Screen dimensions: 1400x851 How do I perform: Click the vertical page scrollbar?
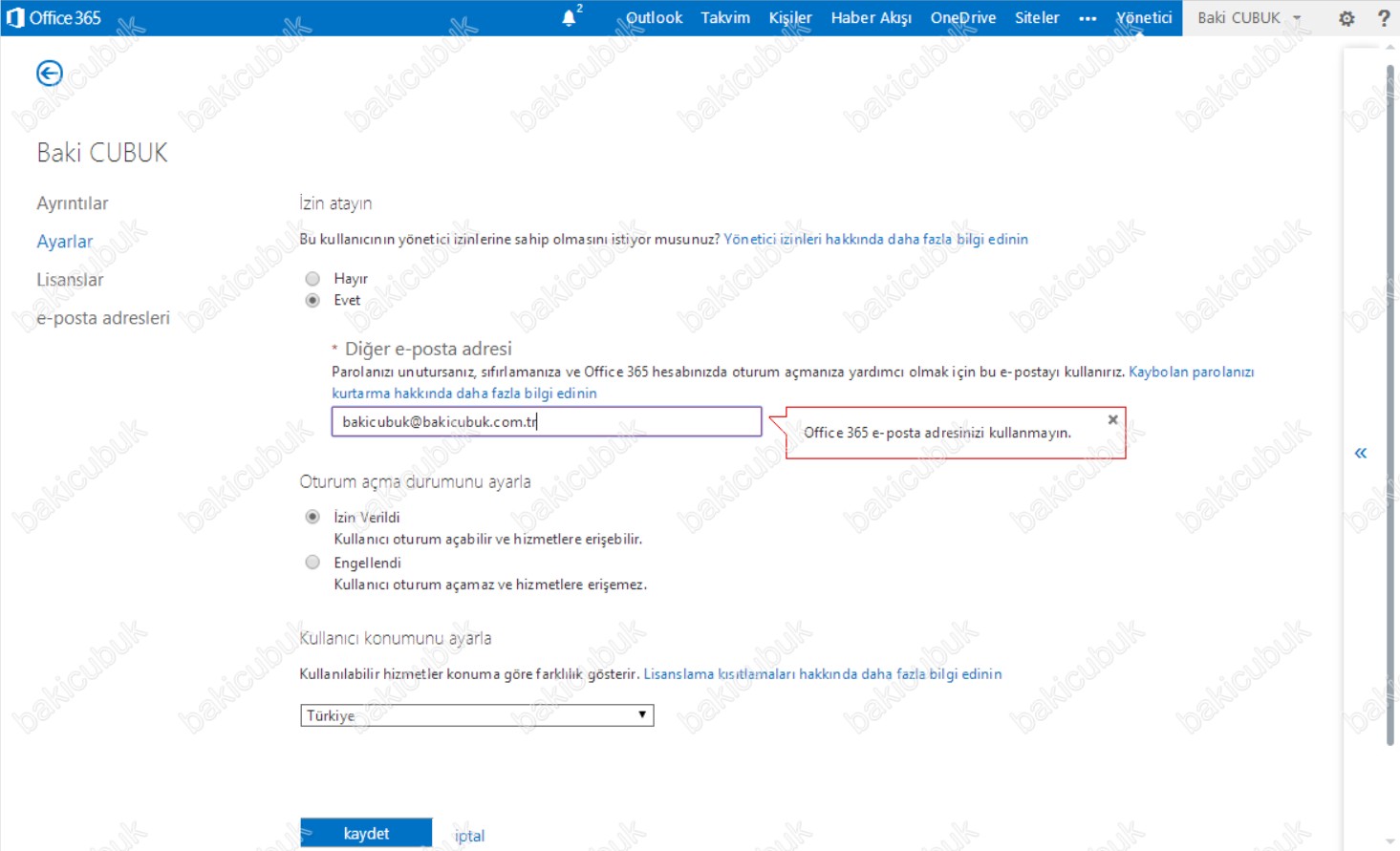(1390, 405)
